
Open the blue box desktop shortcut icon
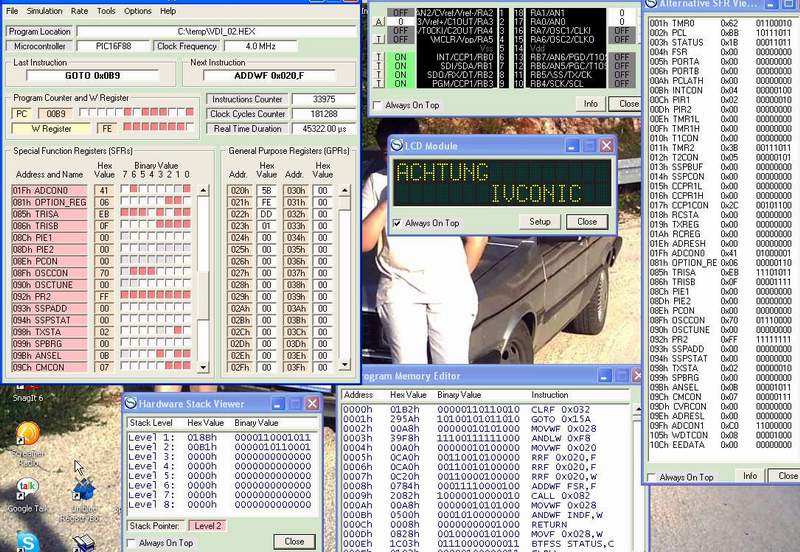point(83,490)
